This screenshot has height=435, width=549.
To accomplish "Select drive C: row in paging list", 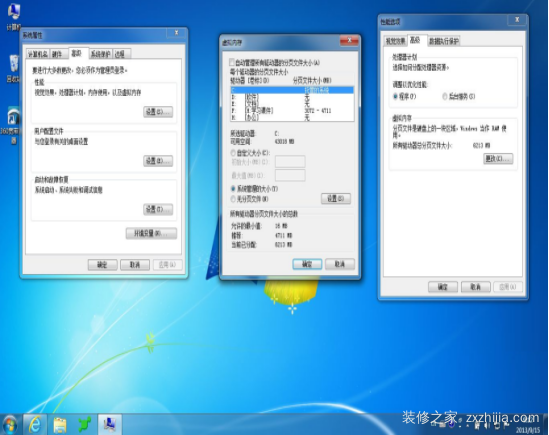I will point(292,90).
